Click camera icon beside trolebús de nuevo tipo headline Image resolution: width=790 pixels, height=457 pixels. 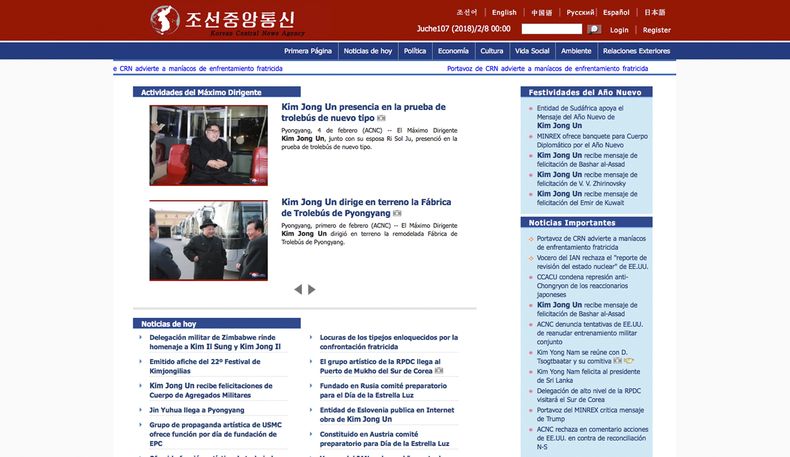point(381,118)
